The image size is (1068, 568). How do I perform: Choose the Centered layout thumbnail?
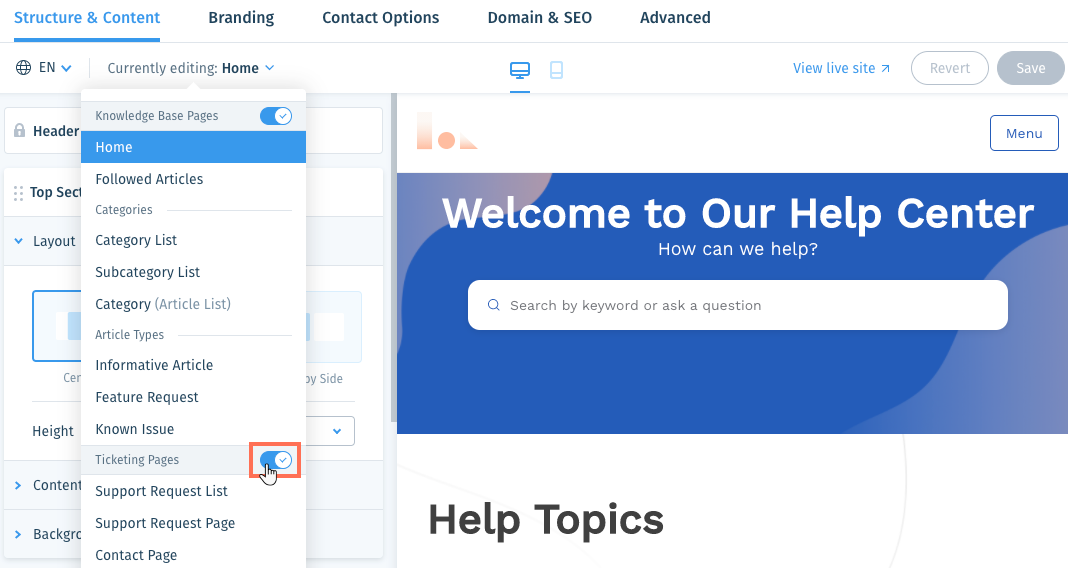[57, 326]
